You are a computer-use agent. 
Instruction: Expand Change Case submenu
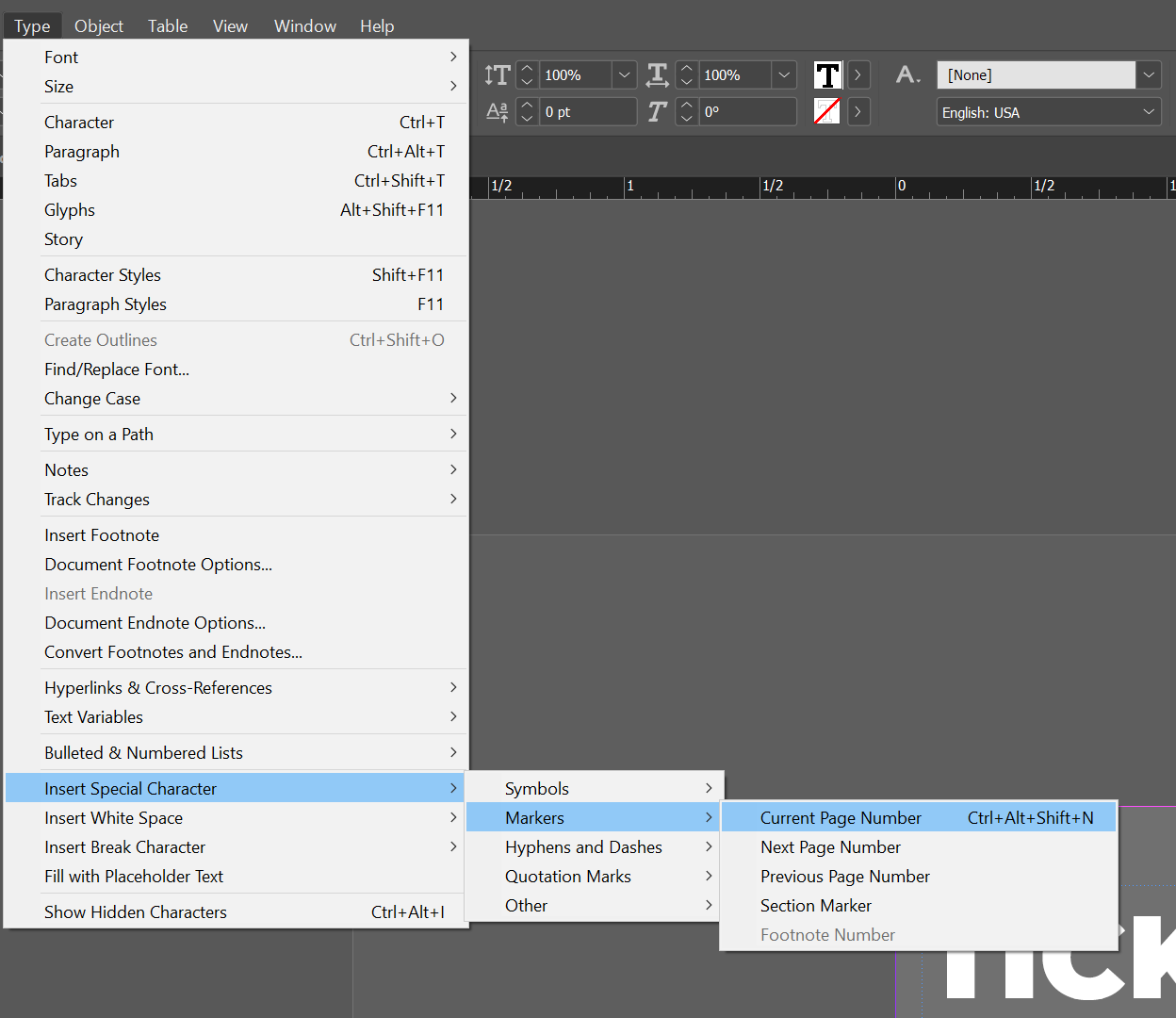tap(236, 398)
